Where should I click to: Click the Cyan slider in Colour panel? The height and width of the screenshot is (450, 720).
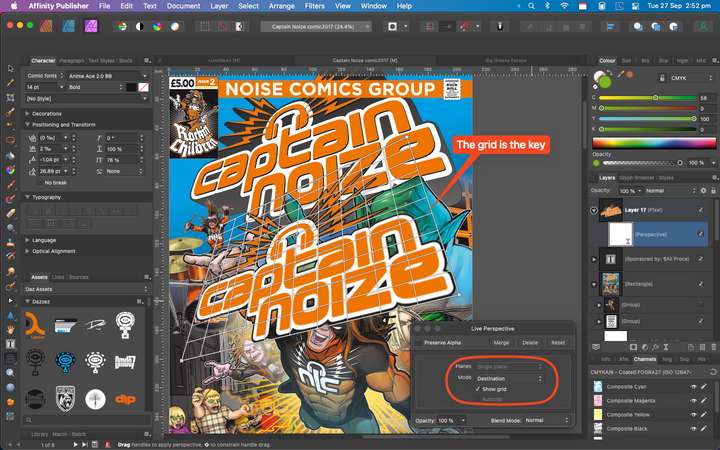point(647,98)
